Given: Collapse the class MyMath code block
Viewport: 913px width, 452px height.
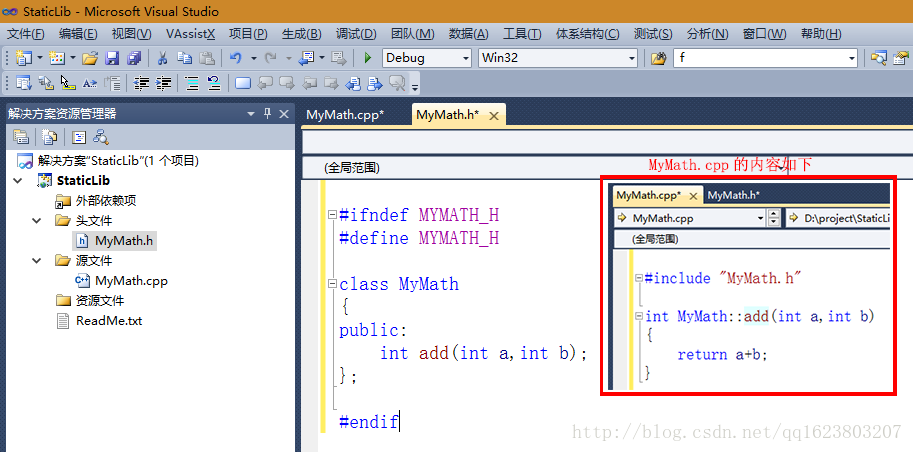Looking at the screenshot, I should coord(332,284).
